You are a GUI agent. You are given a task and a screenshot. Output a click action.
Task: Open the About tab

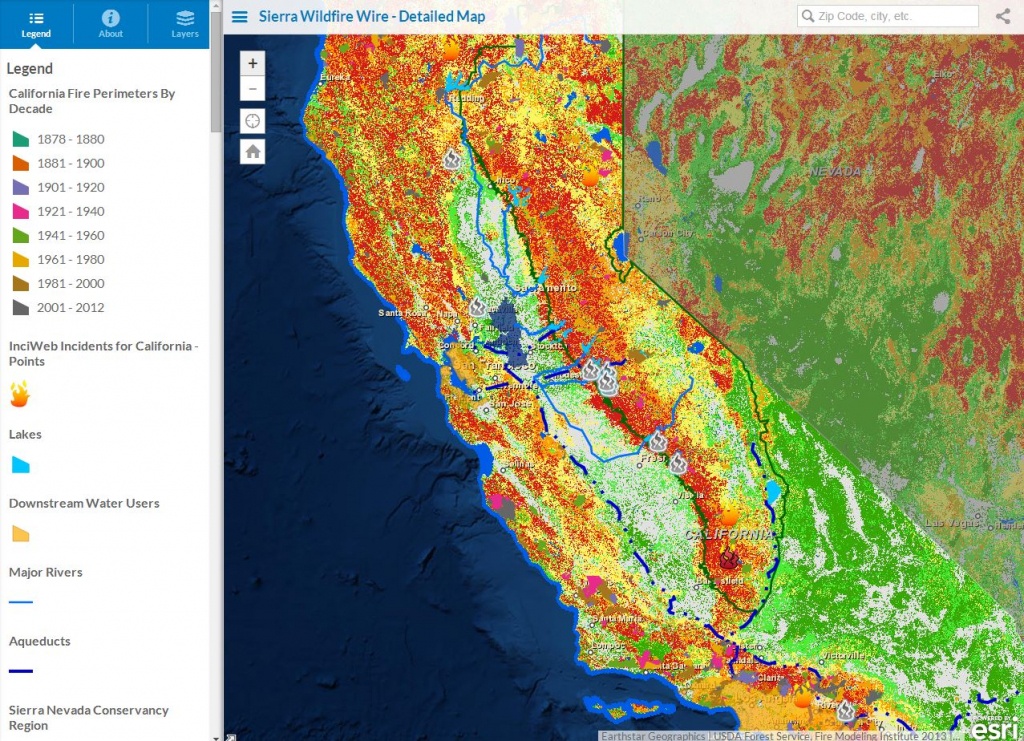pos(110,24)
